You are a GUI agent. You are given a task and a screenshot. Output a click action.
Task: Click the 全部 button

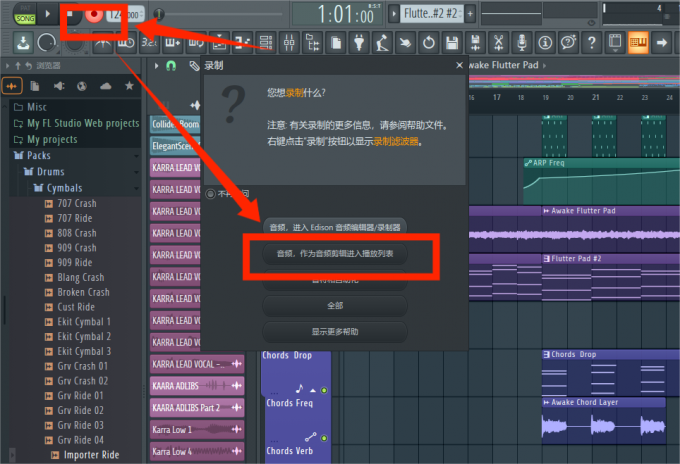coord(335,306)
